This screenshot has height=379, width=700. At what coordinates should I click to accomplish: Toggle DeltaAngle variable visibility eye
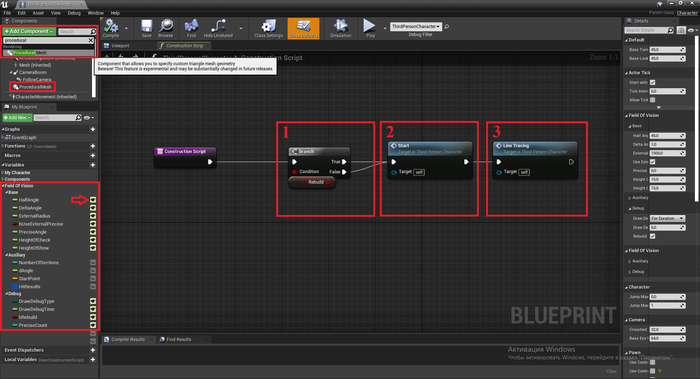93,208
